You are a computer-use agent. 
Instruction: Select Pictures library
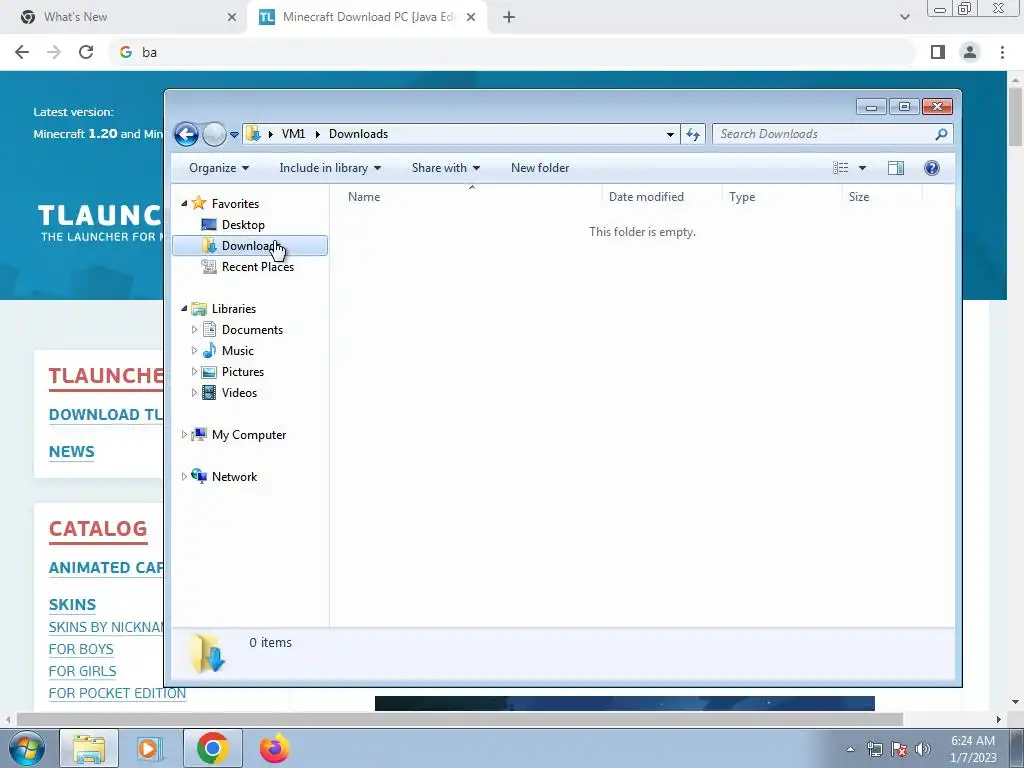click(243, 372)
